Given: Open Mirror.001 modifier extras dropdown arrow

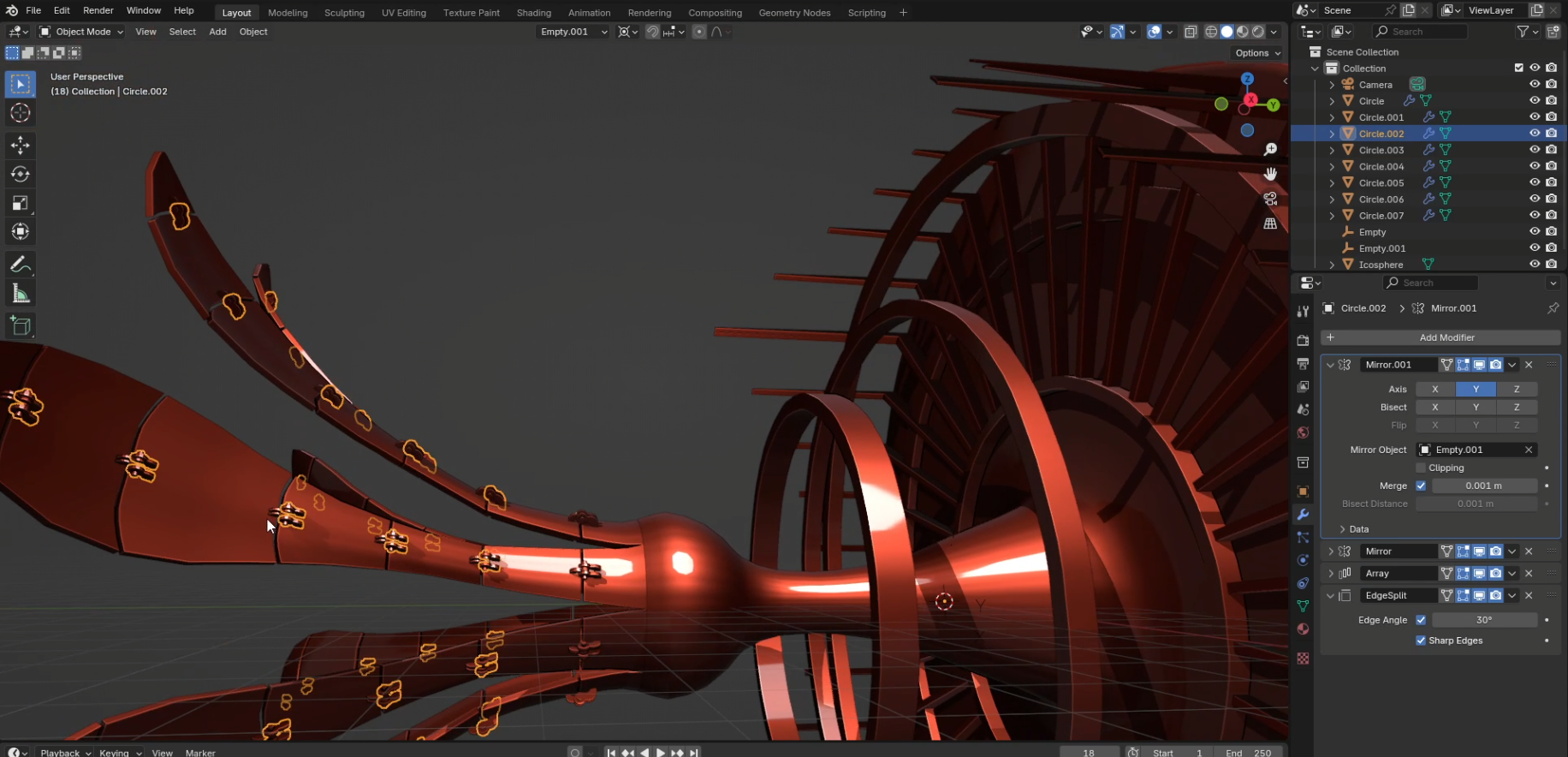Looking at the screenshot, I should [1512, 365].
